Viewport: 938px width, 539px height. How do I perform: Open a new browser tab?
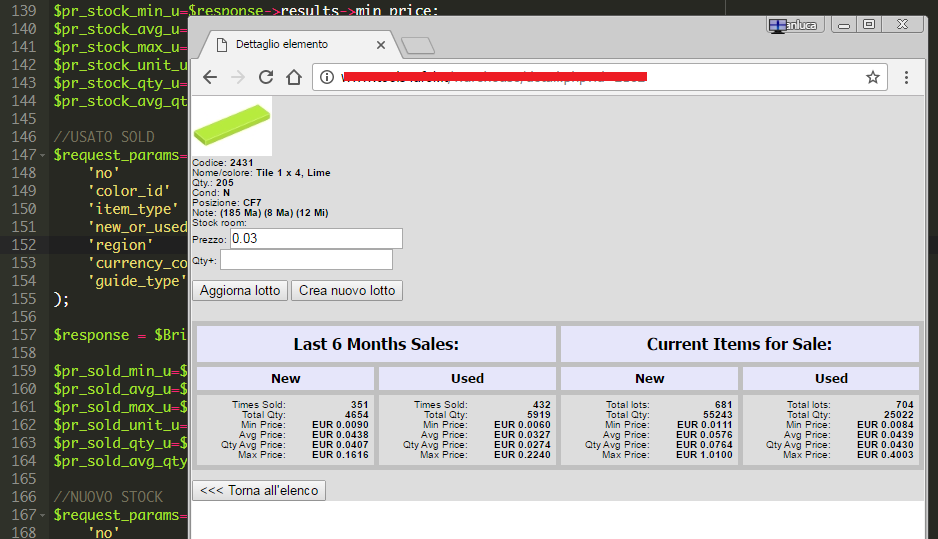tap(418, 45)
